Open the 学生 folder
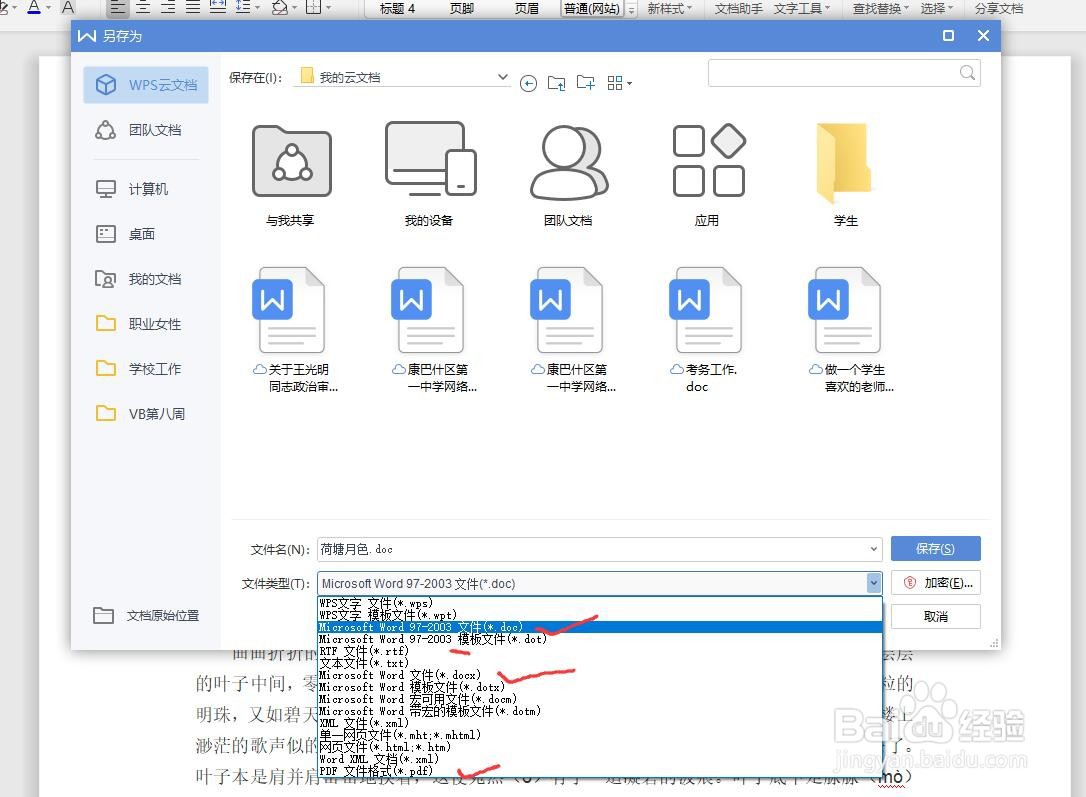The height and width of the screenshot is (797, 1086). tap(846, 176)
